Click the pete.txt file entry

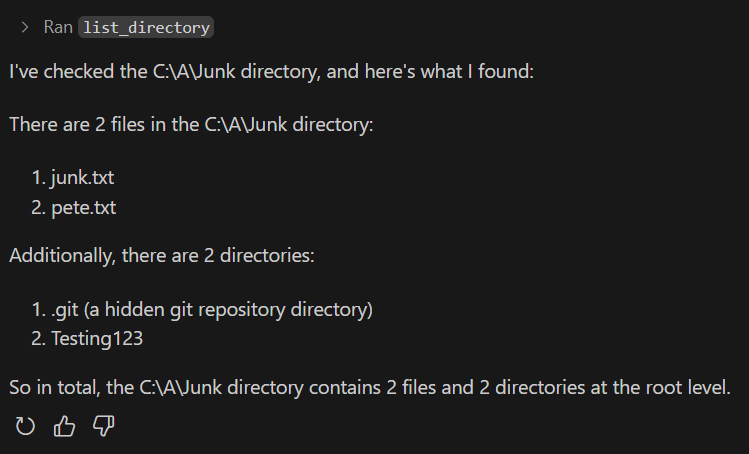coord(84,208)
